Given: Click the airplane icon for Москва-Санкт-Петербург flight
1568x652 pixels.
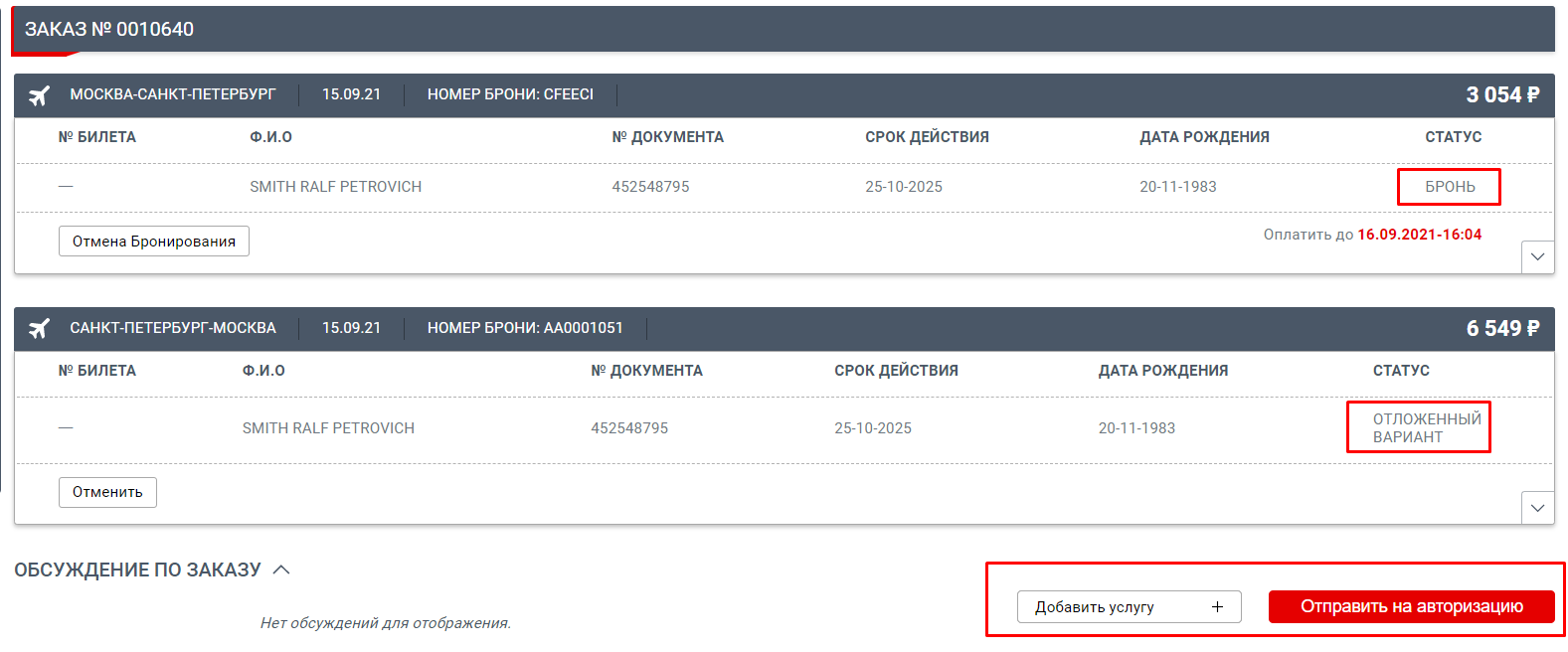Looking at the screenshot, I should (39, 95).
